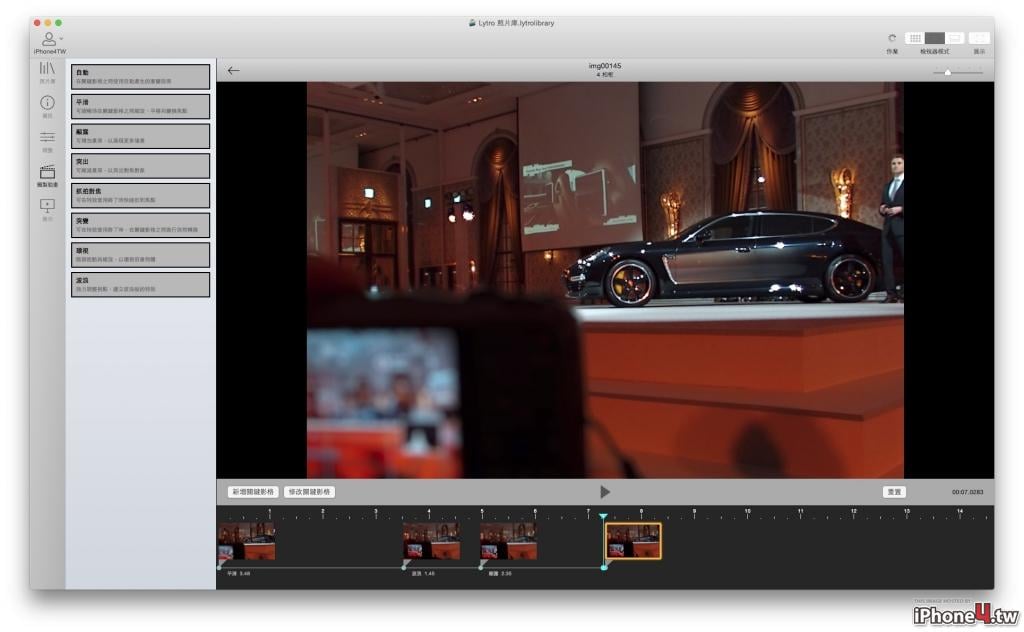Screen dimensions: 1024x632
Task: Click the 新增關鍵影格 (add keyframe) button
Action: [x=253, y=492]
